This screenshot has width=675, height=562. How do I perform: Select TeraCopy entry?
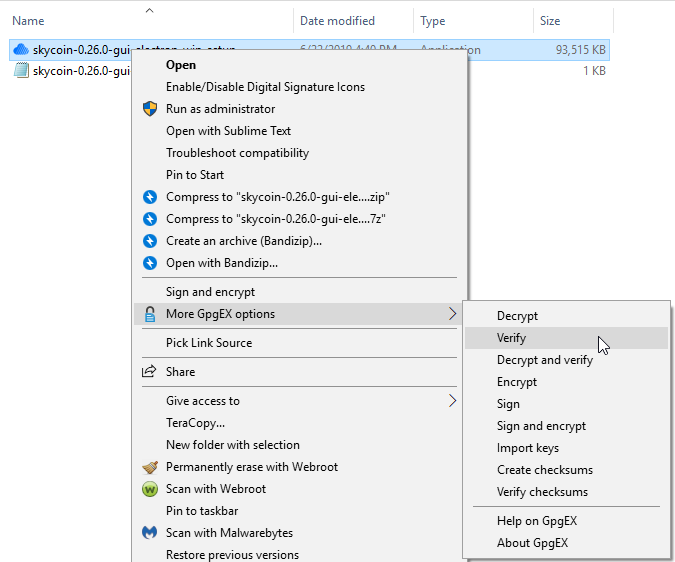pyautogui.click(x=300, y=423)
